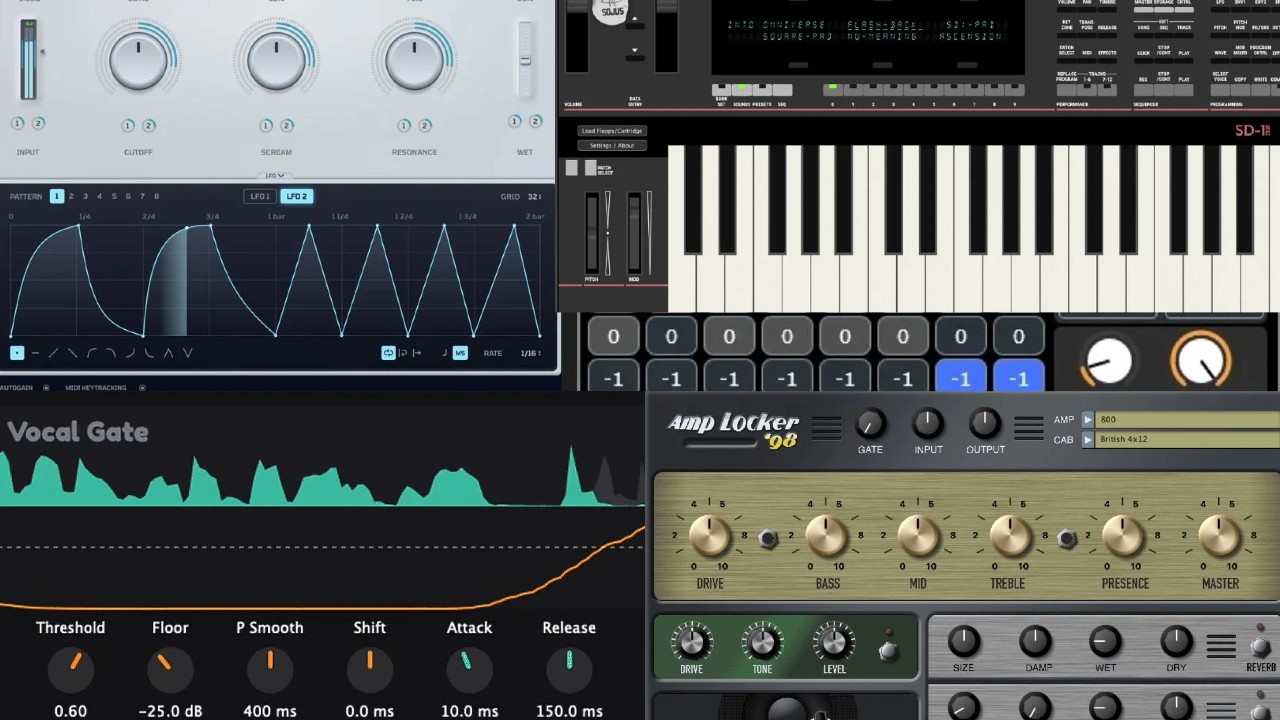Select the ramp down LFO shape

(x=72, y=353)
